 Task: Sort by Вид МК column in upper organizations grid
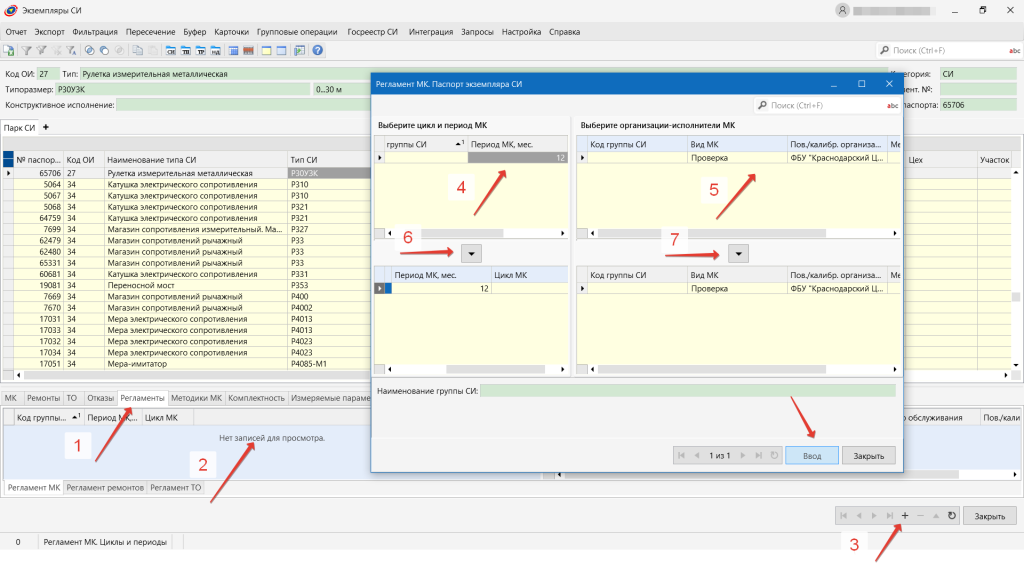[737, 144]
